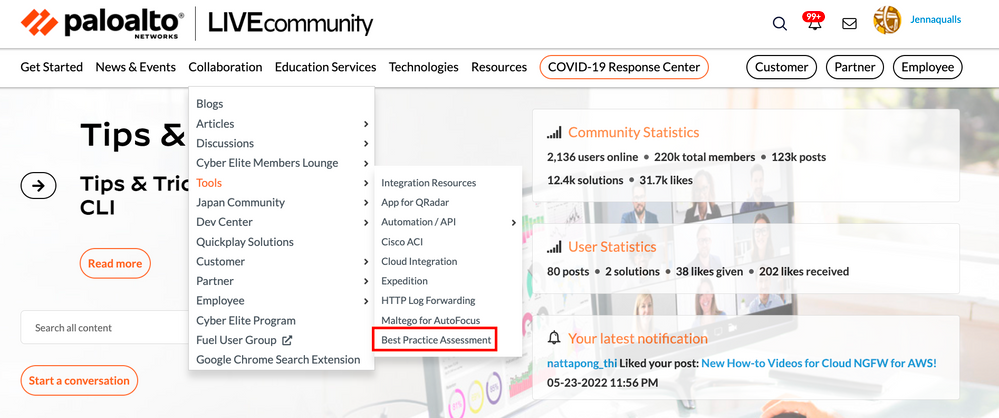The image size is (999, 418).
Task: Click the 12.4k solutions statistic
Action: [585, 180]
